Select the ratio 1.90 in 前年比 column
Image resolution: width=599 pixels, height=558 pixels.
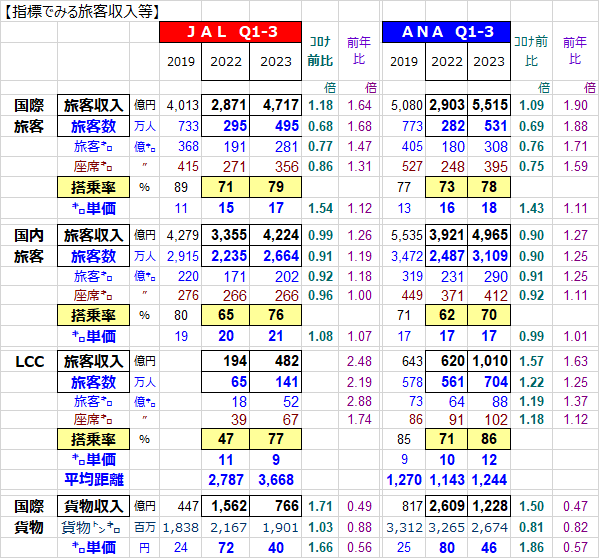click(x=575, y=105)
